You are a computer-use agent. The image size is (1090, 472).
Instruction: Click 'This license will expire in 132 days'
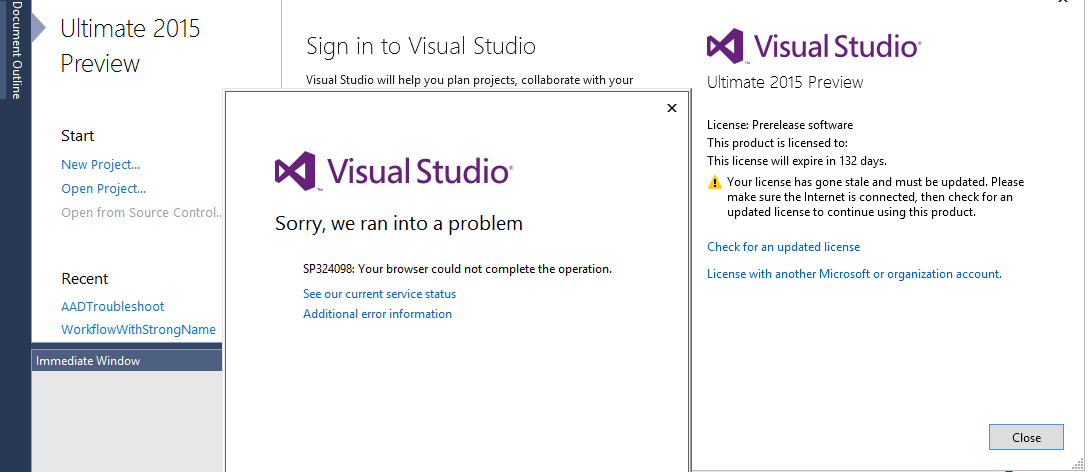pos(797,161)
